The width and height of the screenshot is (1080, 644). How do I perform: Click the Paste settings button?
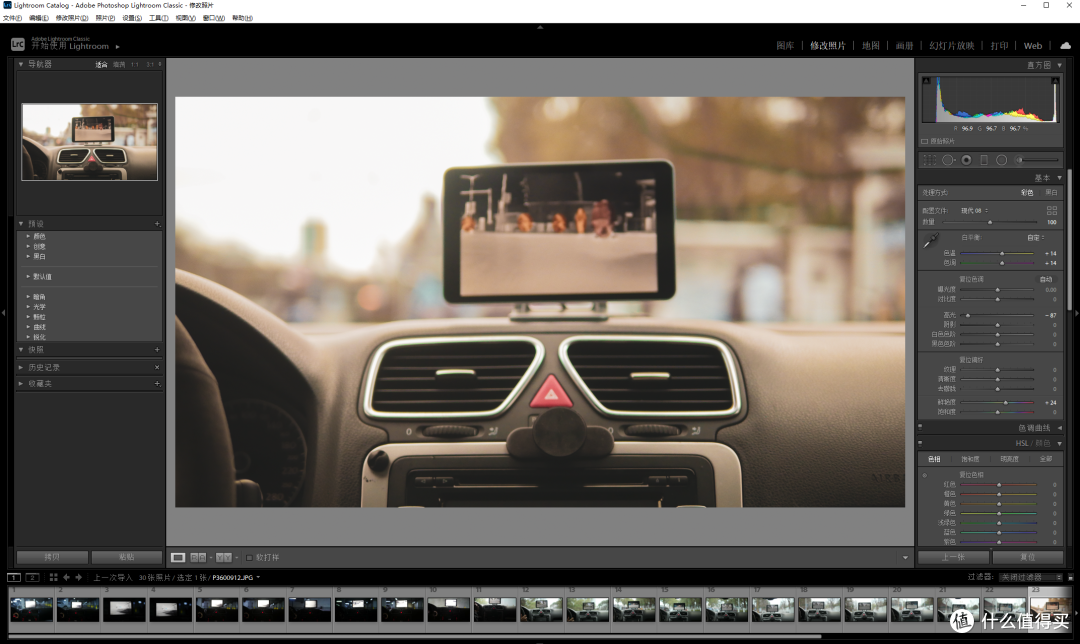coord(127,557)
